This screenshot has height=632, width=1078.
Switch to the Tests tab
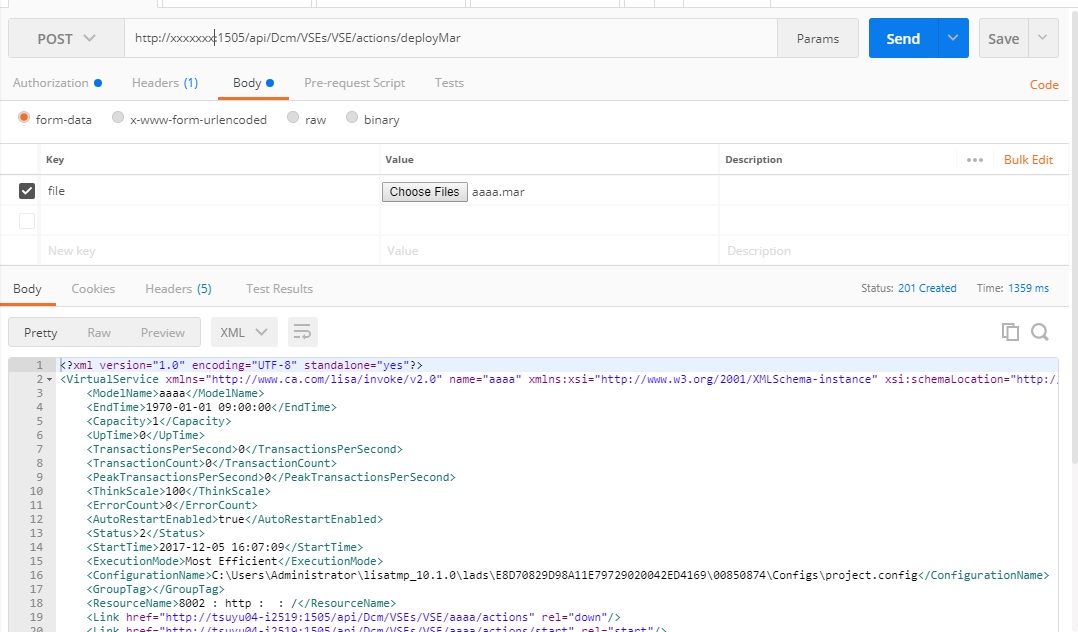[x=449, y=83]
